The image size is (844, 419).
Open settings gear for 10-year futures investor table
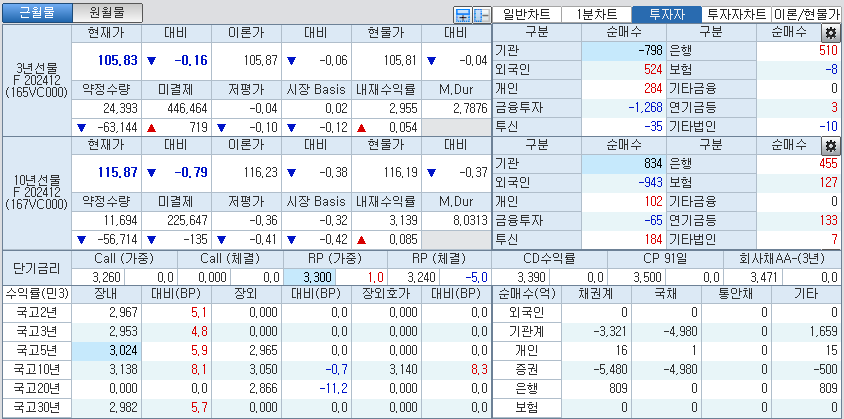click(x=830, y=146)
